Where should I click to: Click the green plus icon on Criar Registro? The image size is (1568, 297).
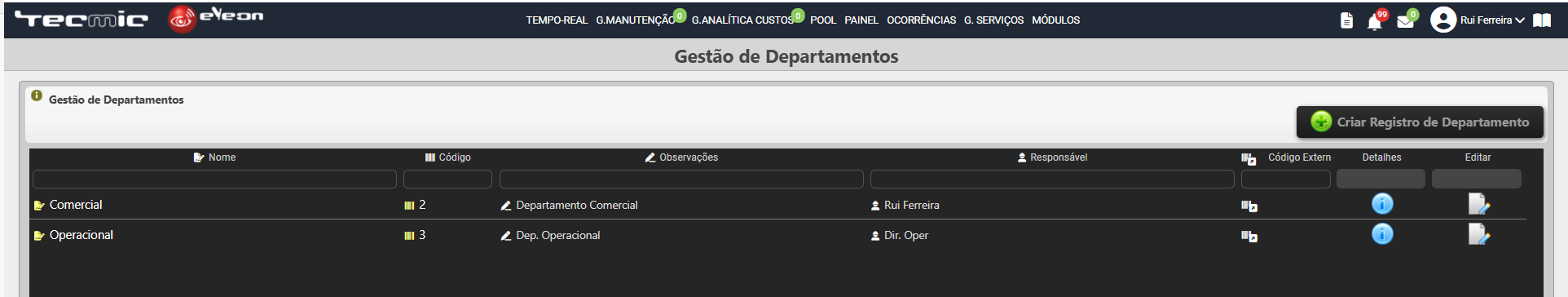click(x=1321, y=122)
